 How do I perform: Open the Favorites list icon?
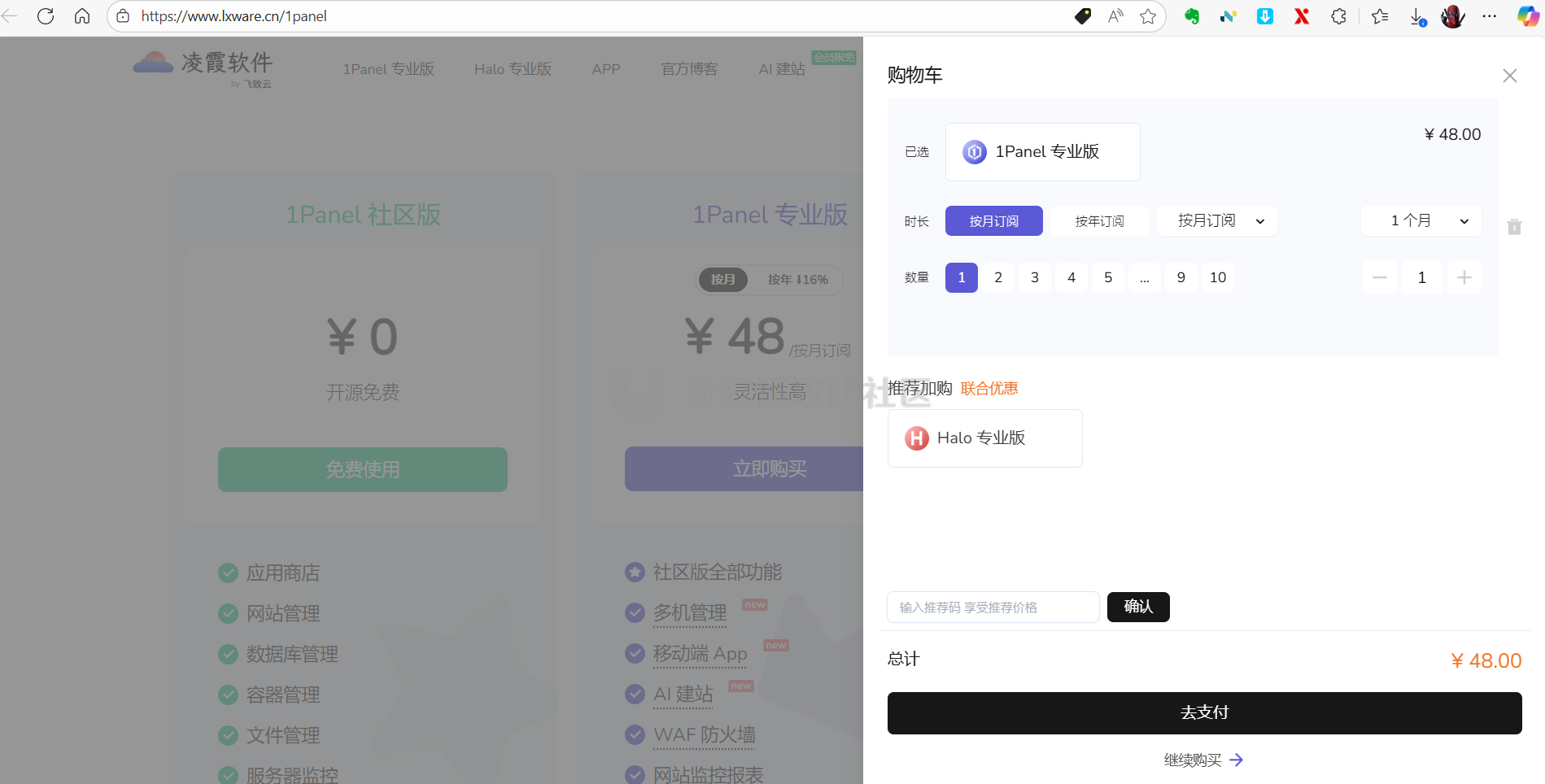[x=1380, y=16]
